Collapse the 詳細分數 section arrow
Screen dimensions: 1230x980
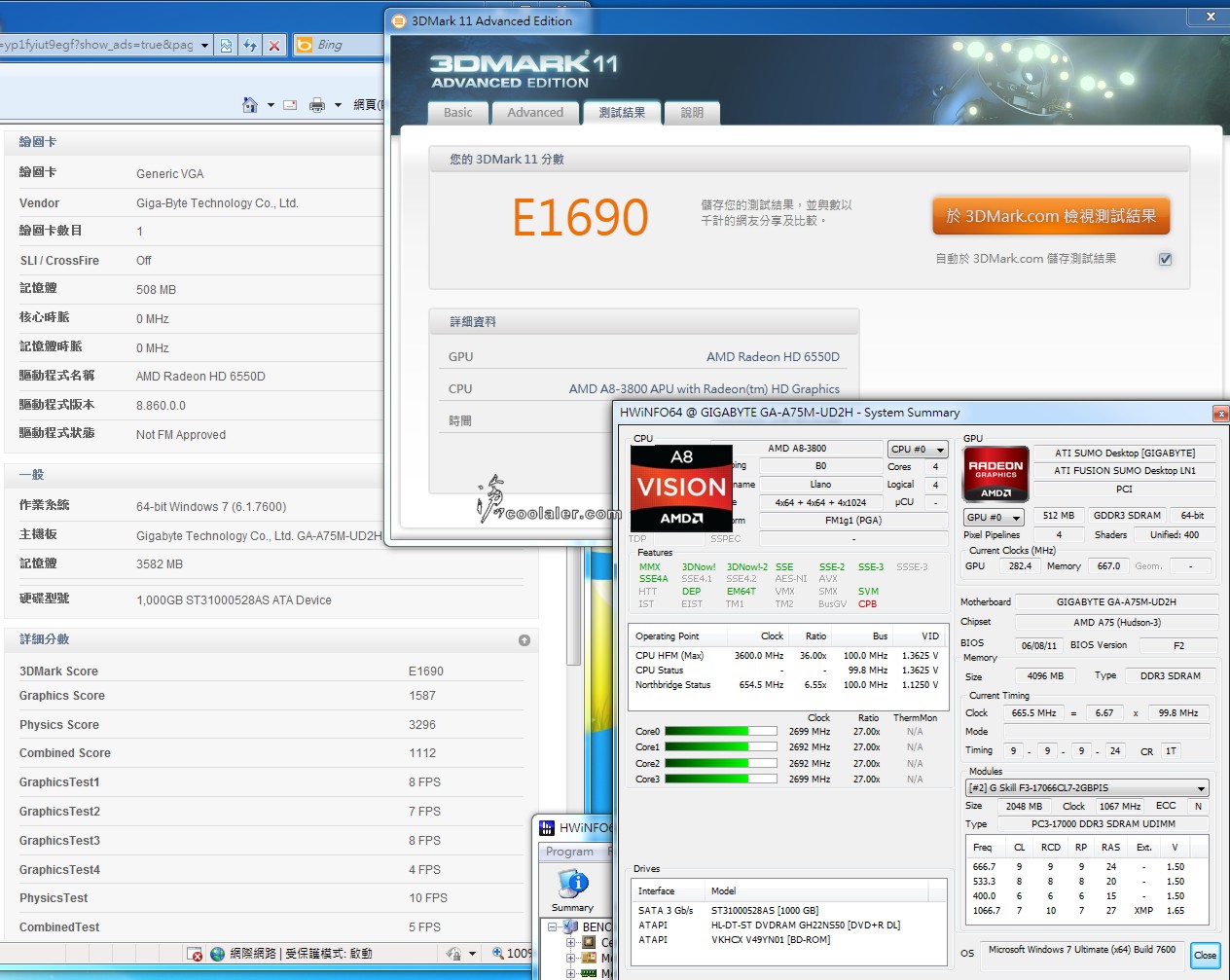(x=525, y=640)
